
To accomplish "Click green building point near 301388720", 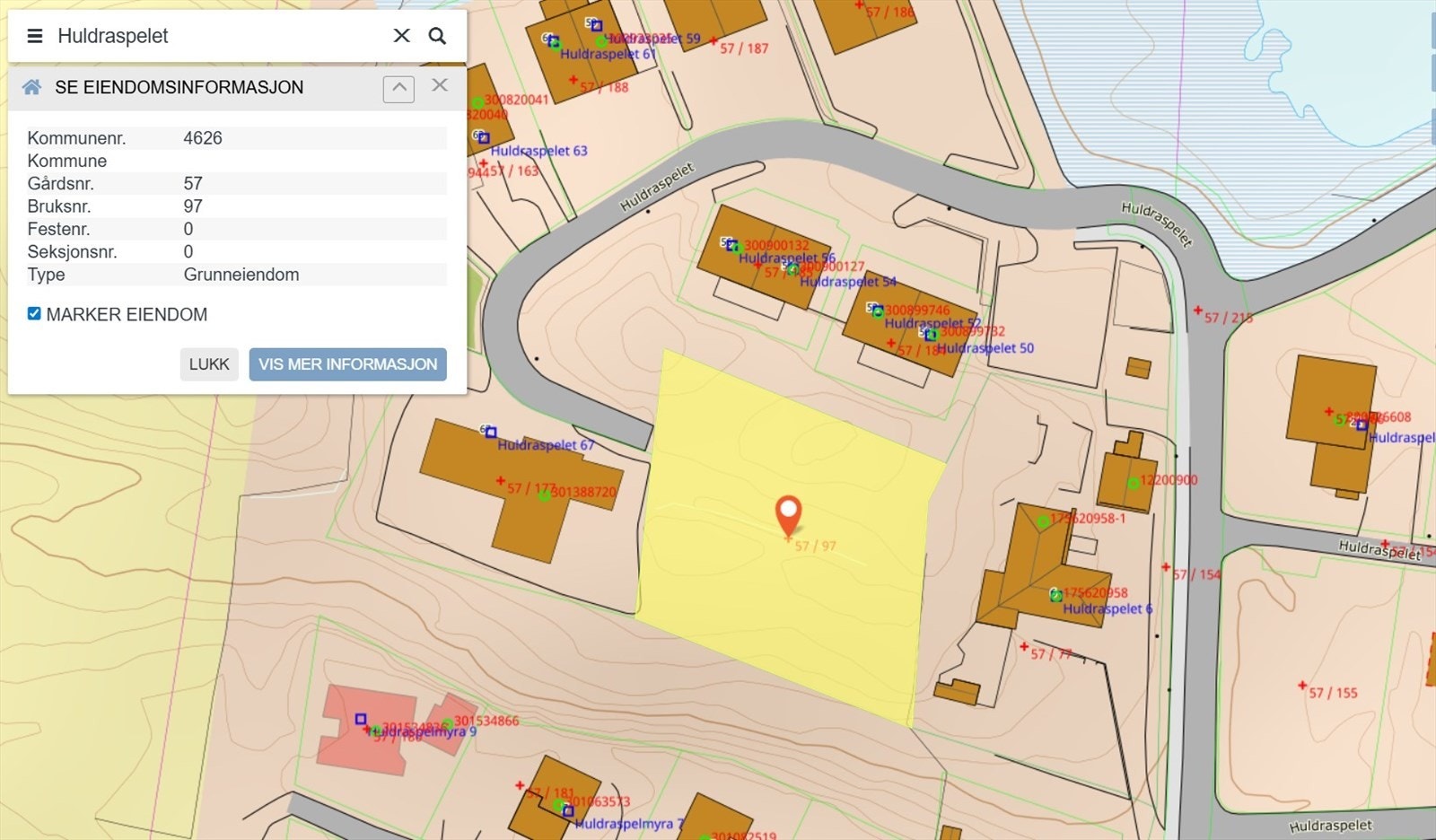I will [545, 495].
